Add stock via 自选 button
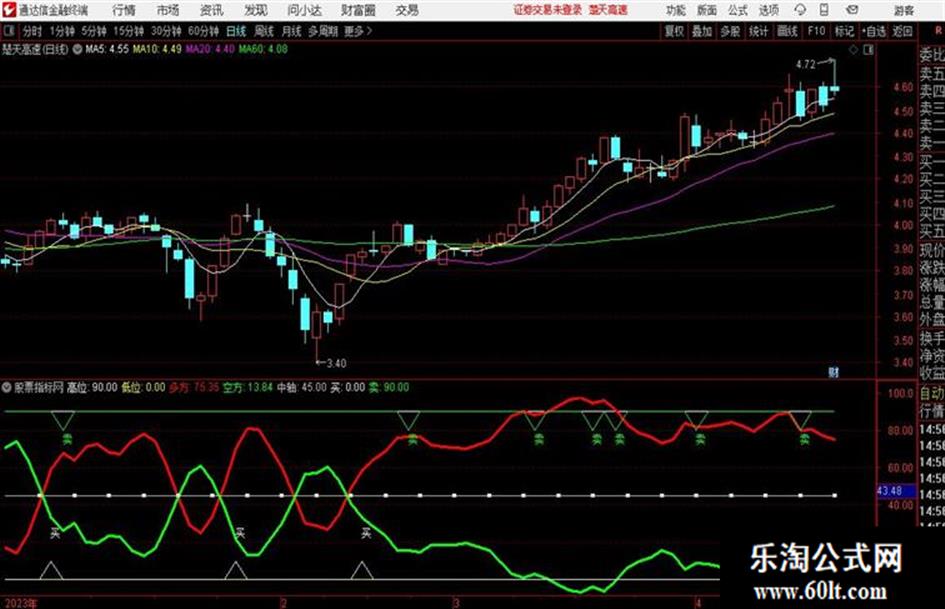This screenshot has height=609, width=945. click(x=874, y=31)
